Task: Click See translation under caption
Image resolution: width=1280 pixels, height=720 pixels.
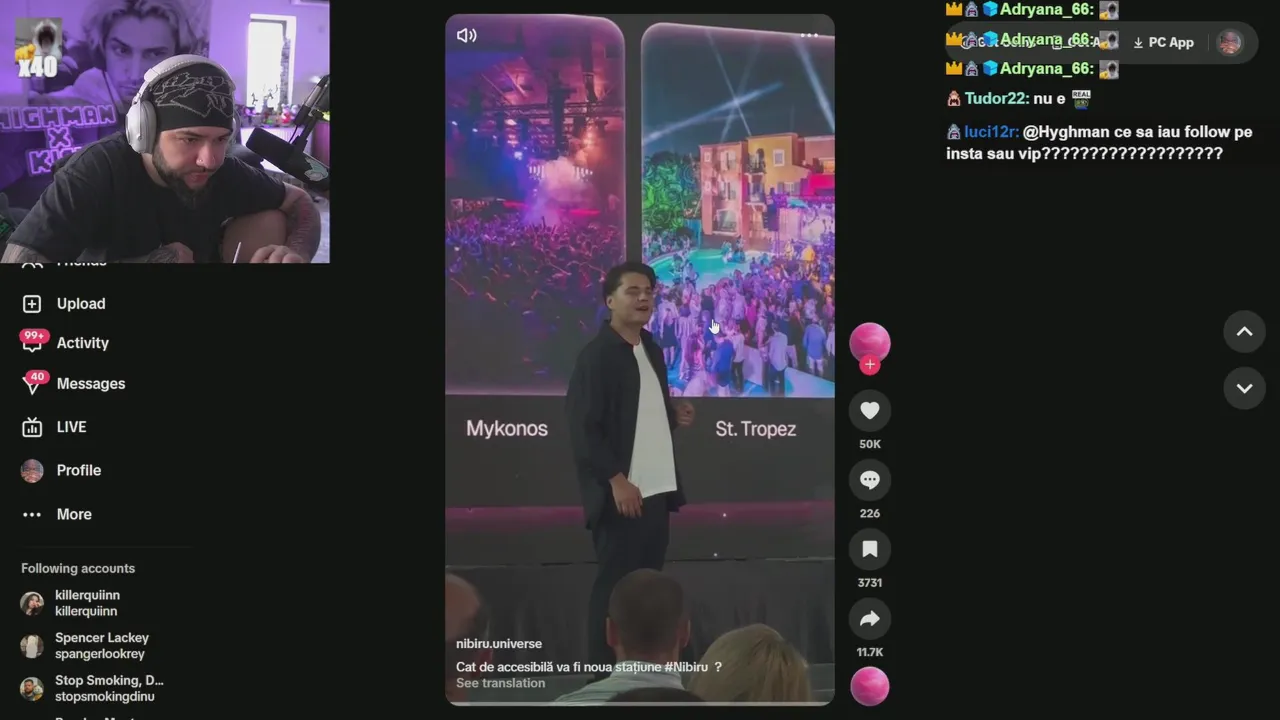Action: [501, 683]
